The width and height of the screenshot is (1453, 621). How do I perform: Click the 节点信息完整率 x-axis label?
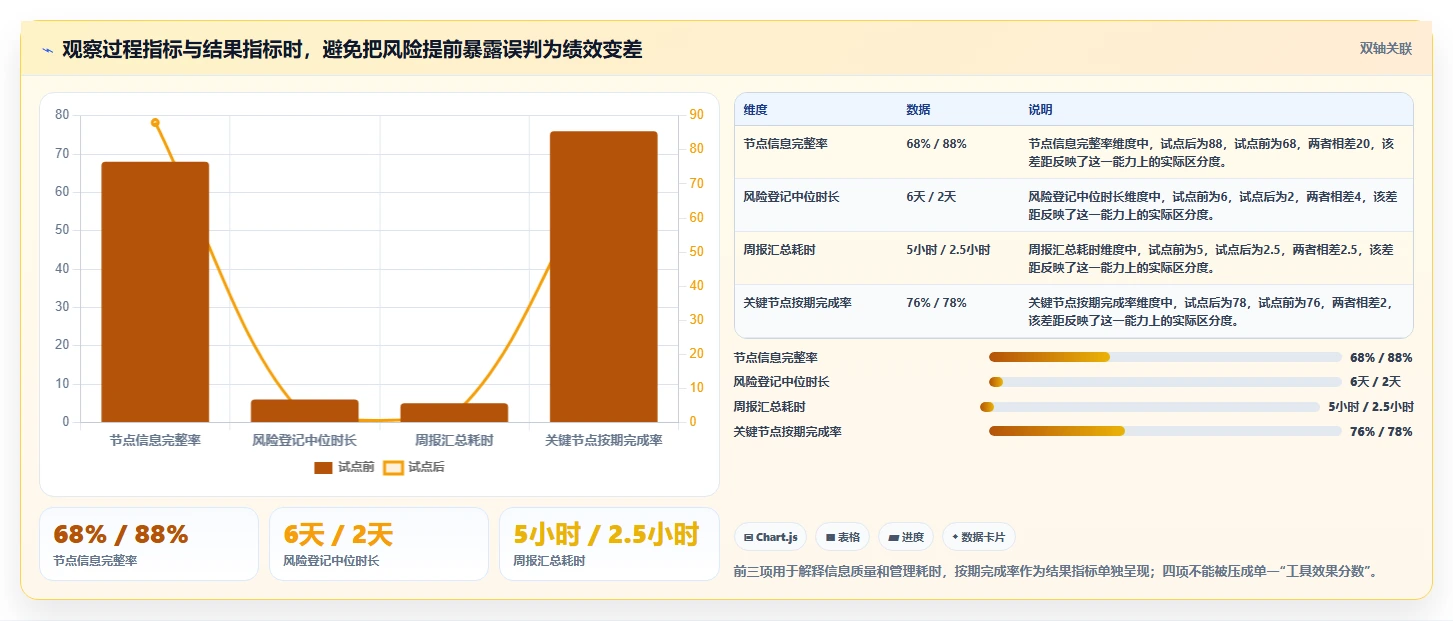[x=155, y=440]
